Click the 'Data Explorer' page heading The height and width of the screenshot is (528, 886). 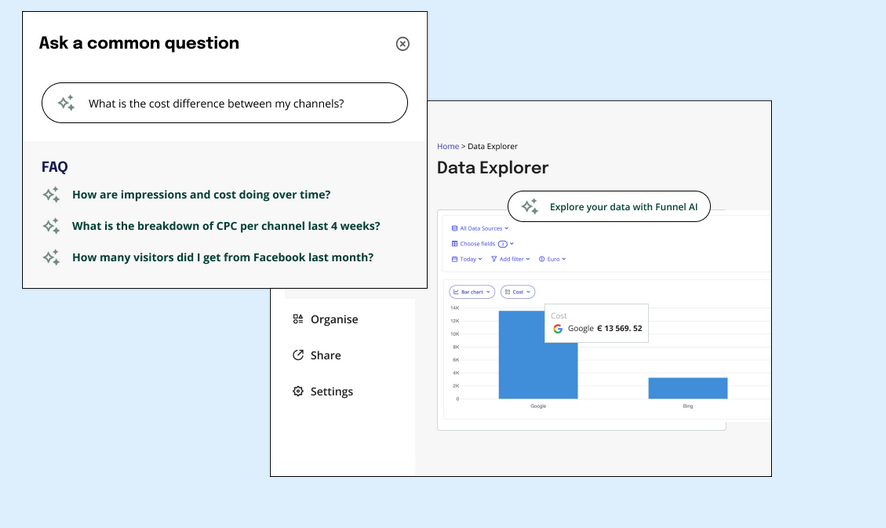point(492,167)
